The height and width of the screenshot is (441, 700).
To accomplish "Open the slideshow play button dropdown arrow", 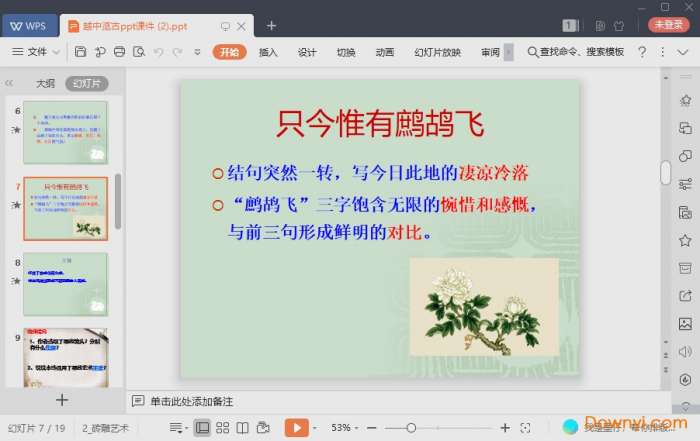I will (315, 428).
